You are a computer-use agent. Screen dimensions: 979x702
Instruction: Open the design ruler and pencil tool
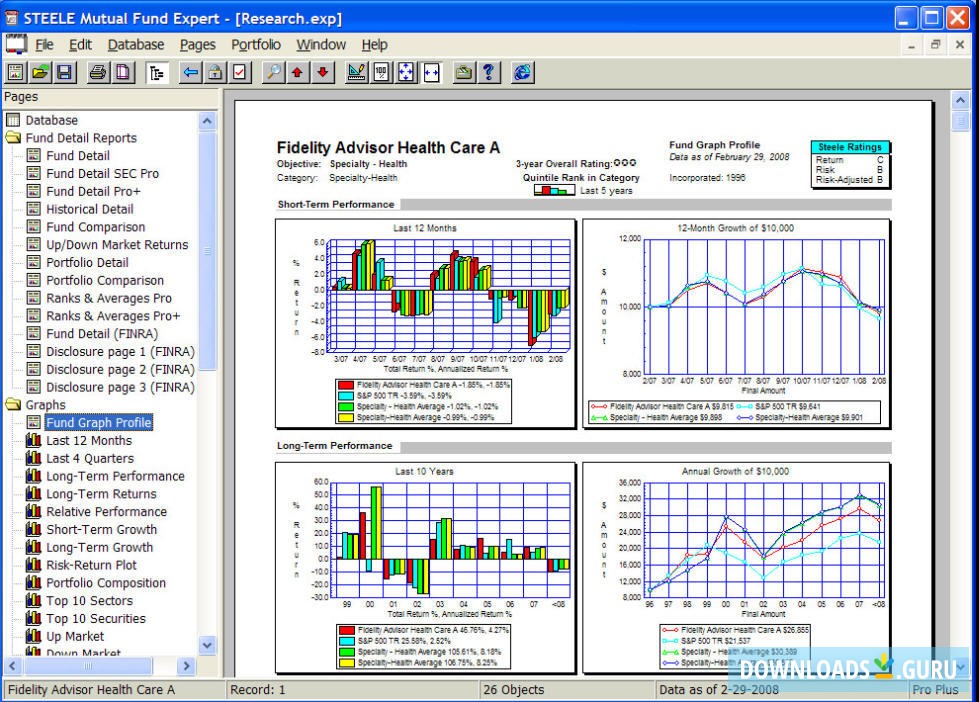(x=356, y=72)
